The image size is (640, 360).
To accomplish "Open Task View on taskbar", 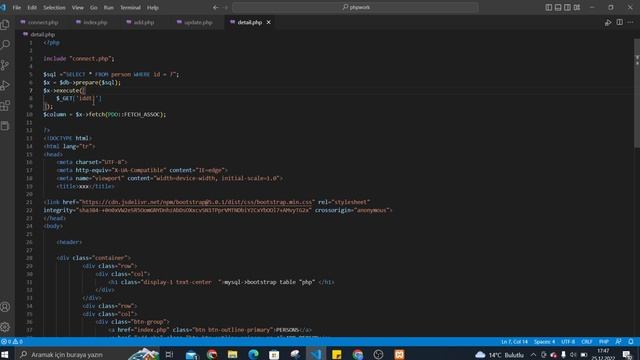I will click(169, 354).
